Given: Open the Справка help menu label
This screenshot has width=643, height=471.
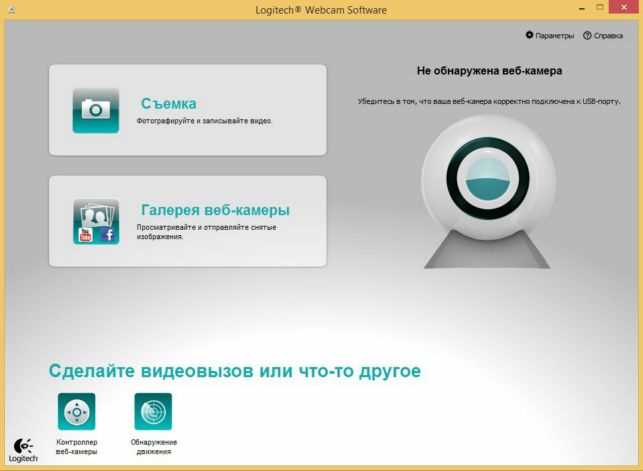Looking at the screenshot, I should pyautogui.click(x=608, y=36).
